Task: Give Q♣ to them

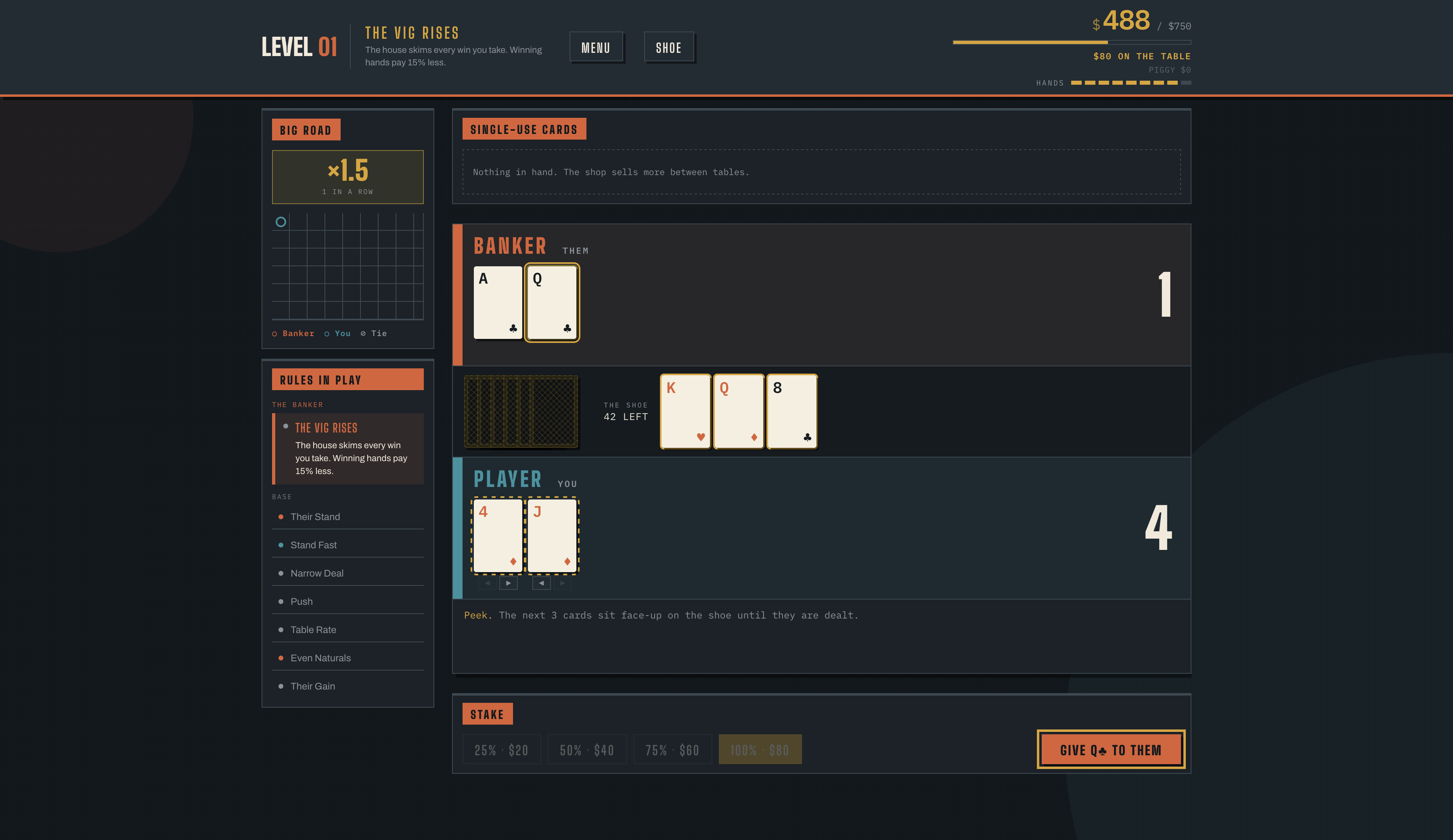Action: point(1110,750)
